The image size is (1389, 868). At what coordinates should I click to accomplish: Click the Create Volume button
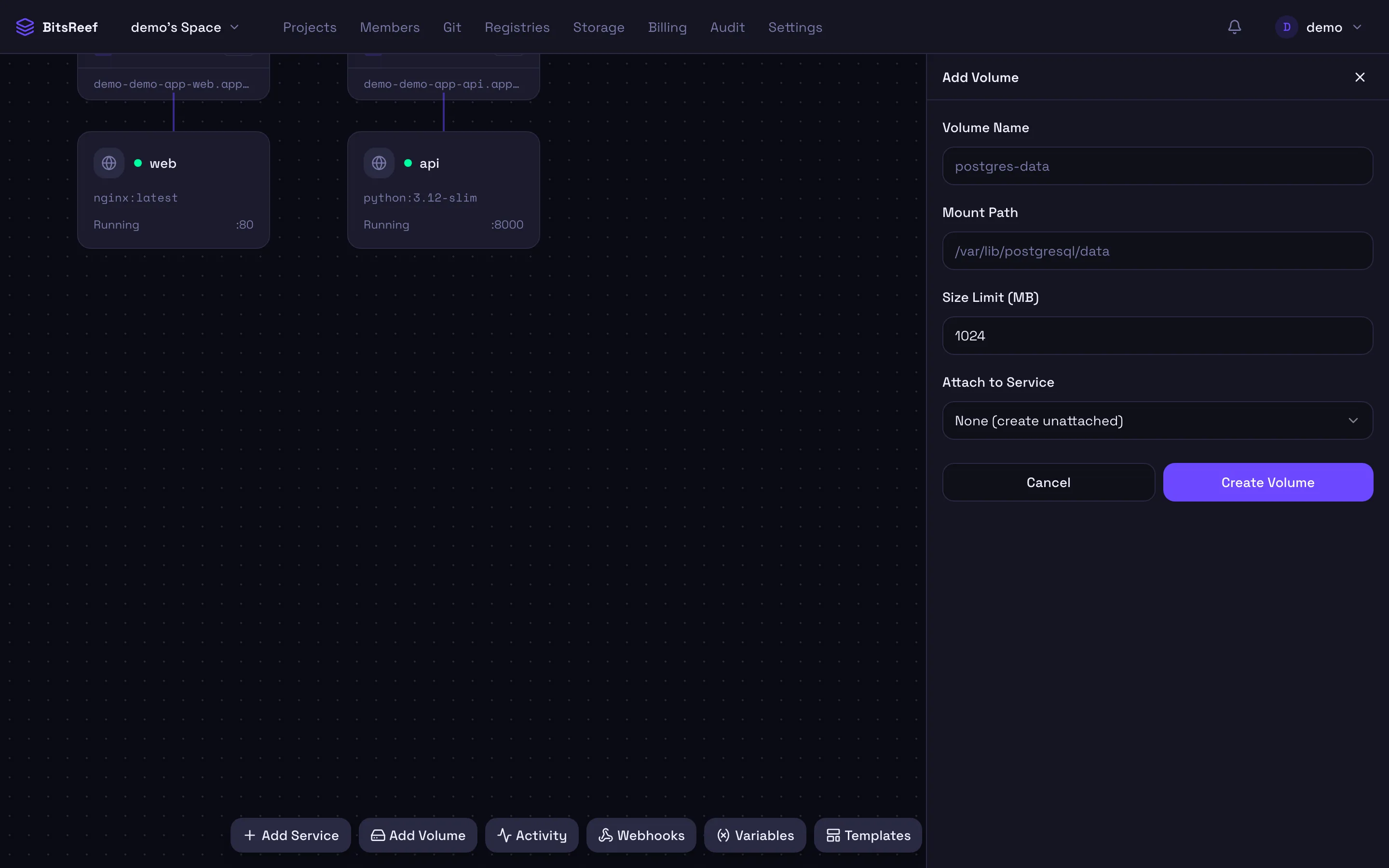(1268, 482)
